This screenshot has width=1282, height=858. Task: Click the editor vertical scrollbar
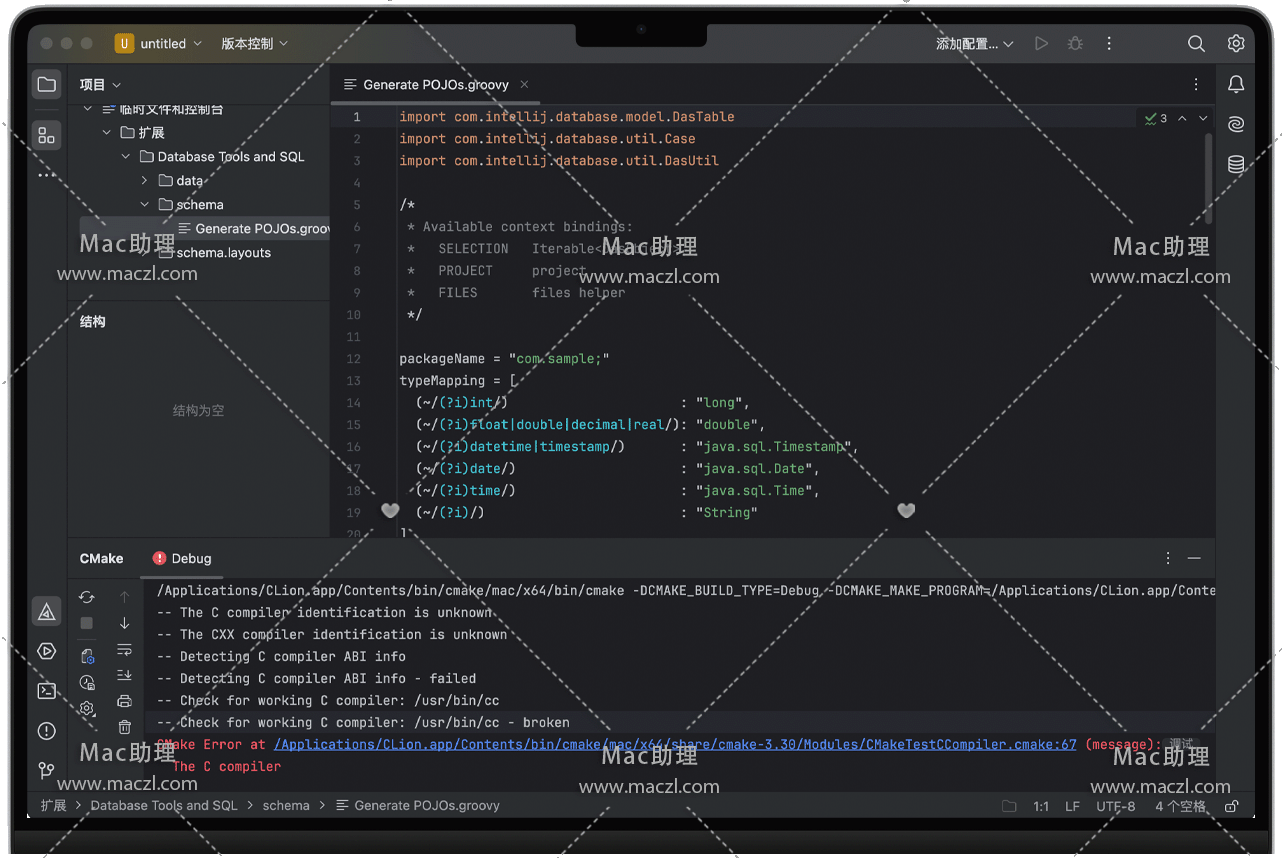[1208, 180]
